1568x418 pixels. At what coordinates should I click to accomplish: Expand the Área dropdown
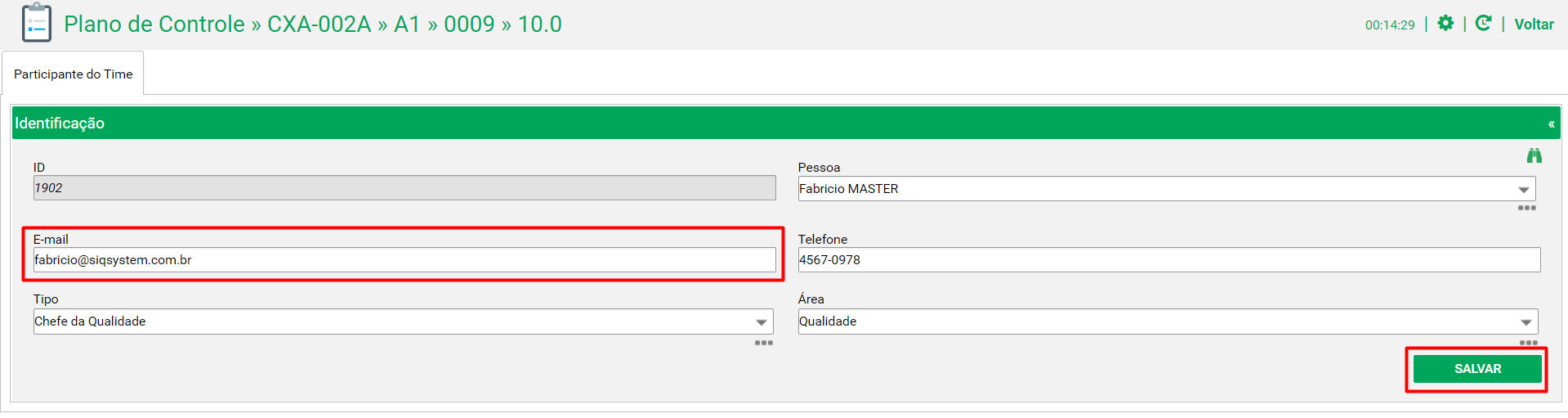1526,322
